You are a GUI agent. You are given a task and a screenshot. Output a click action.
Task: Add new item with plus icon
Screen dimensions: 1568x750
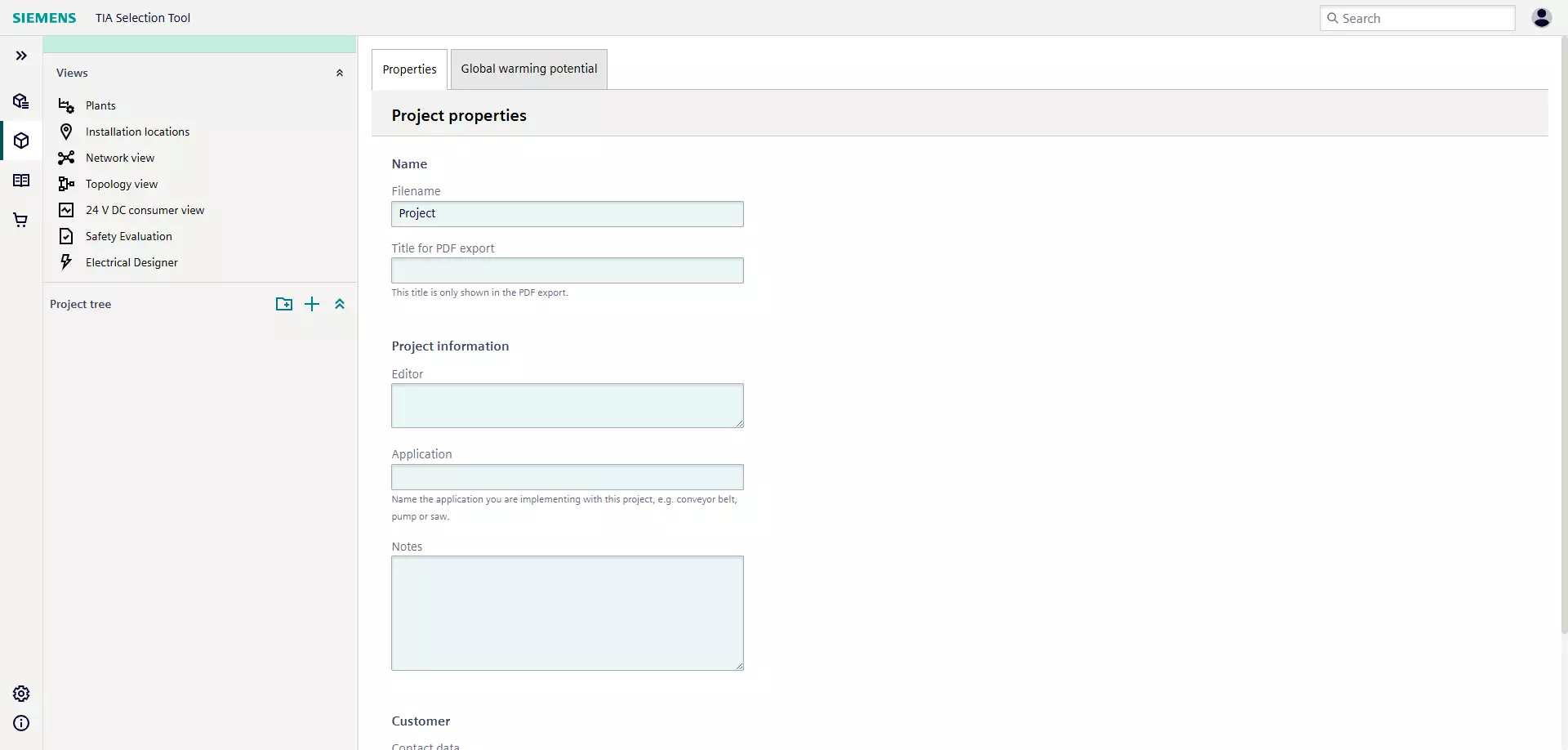click(312, 304)
